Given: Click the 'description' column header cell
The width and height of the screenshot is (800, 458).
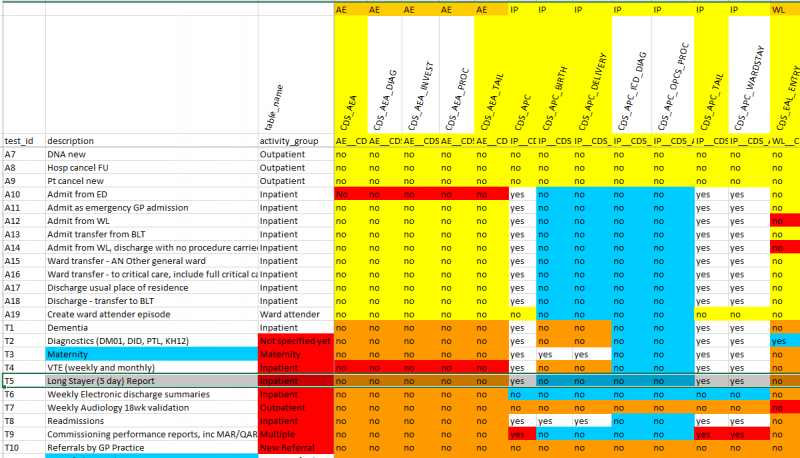Looking at the screenshot, I should point(150,141).
